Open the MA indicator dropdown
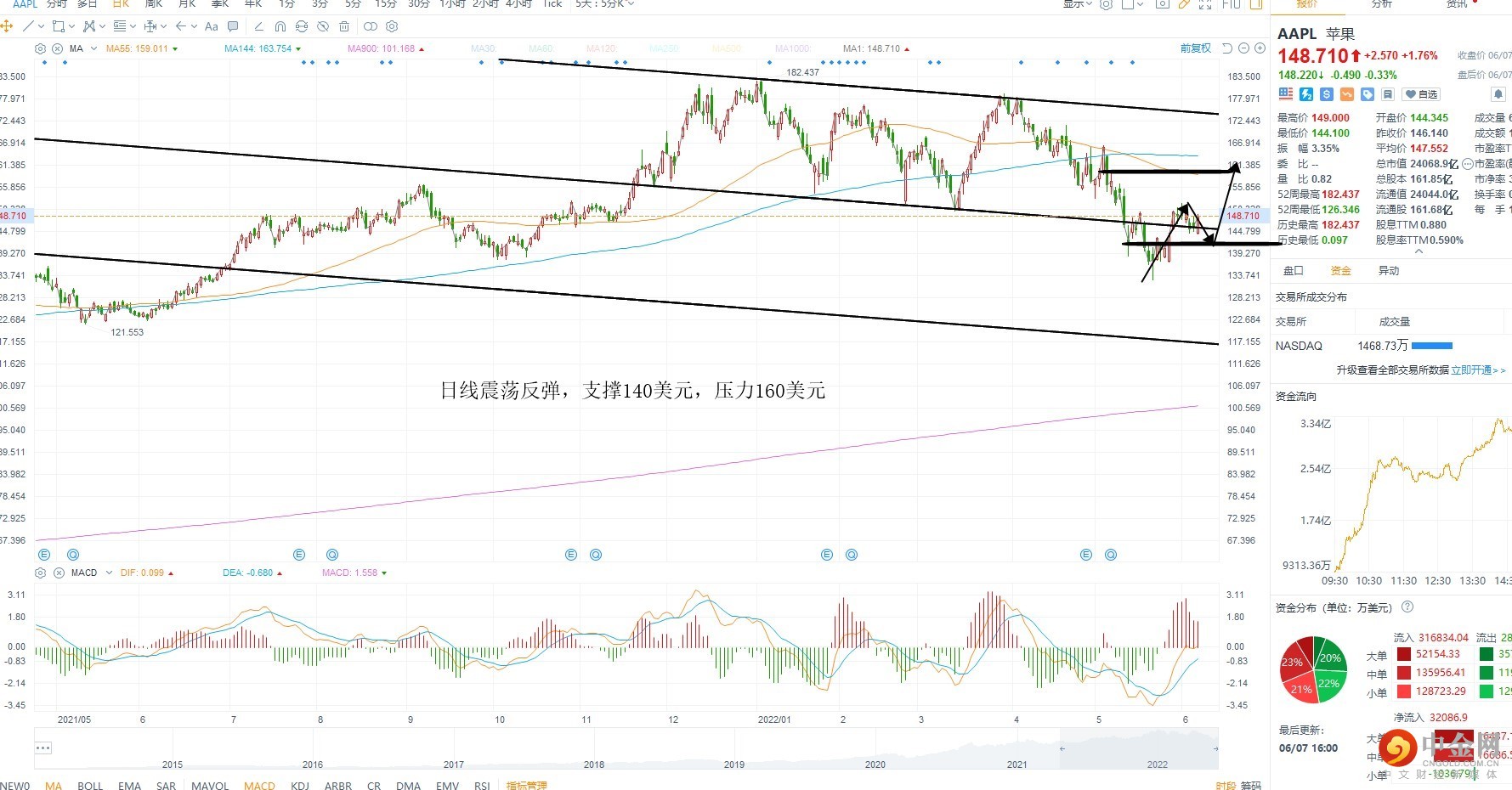Image resolution: width=1512 pixels, height=790 pixels. pyautogui.click(x=93, y=48)
